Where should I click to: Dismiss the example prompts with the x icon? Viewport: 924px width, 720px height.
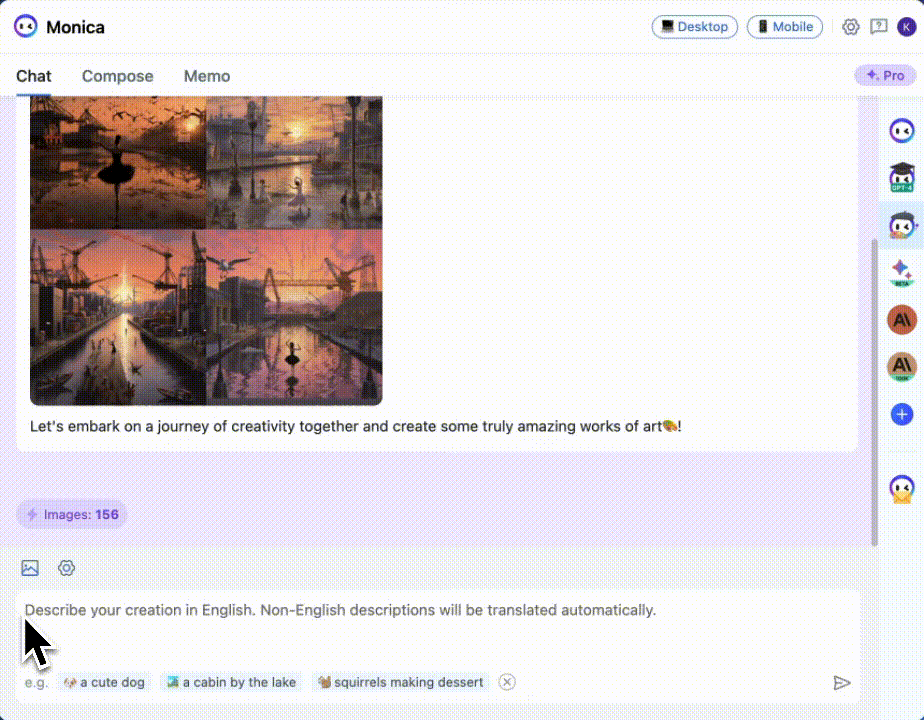click(x=507, y=681)
